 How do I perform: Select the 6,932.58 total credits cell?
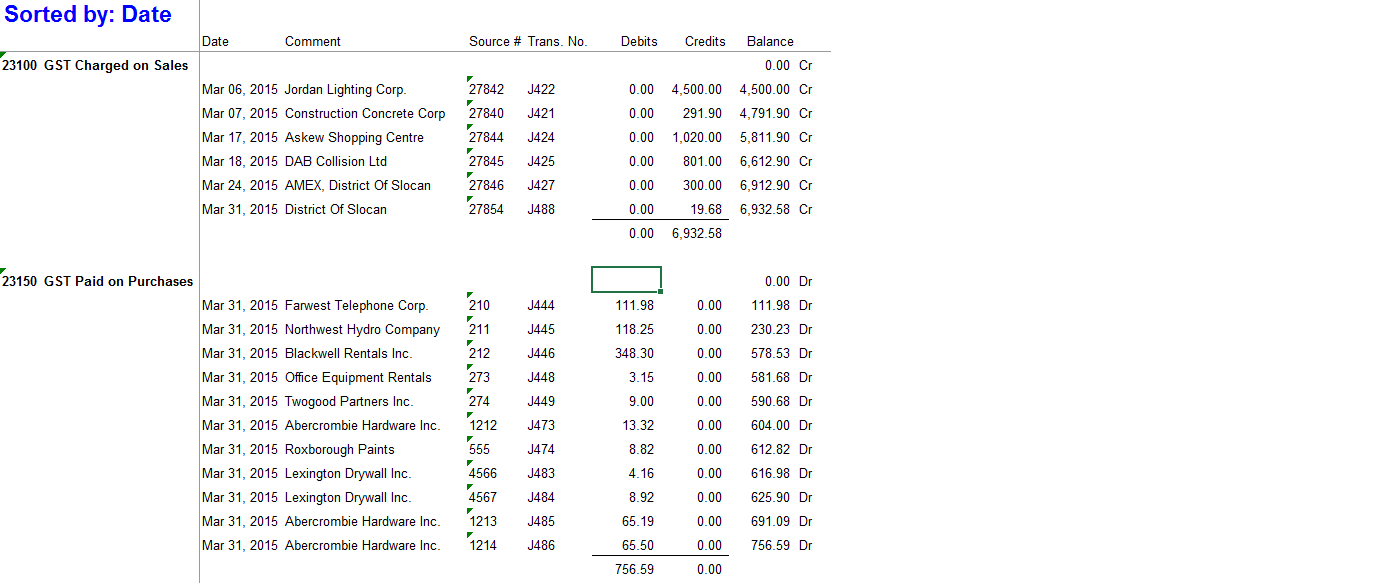[697, 233]
